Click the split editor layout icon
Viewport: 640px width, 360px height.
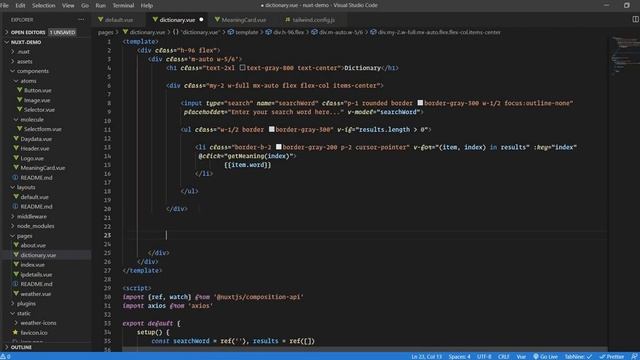[636, 19]
